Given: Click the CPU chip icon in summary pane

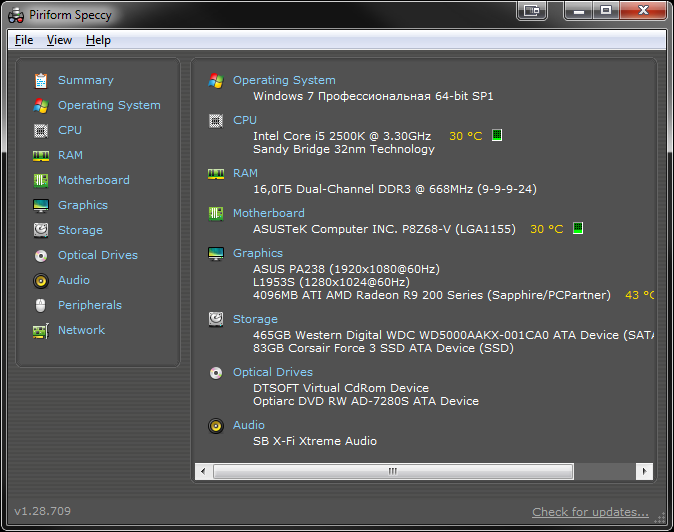Looking at the screenshot, I should [216, 121].
